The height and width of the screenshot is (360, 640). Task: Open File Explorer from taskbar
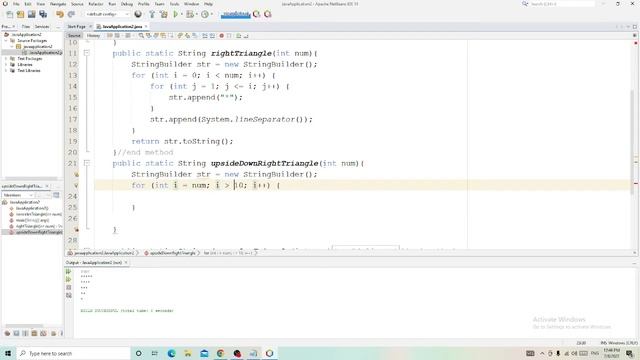(x=188, y=353)
